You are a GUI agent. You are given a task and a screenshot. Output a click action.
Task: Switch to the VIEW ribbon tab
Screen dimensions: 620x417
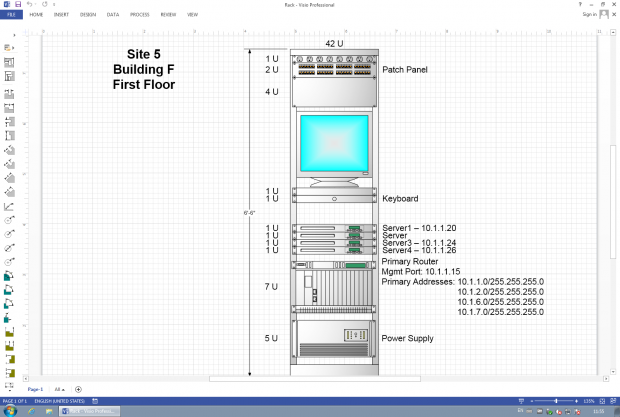tap(192, 15)
